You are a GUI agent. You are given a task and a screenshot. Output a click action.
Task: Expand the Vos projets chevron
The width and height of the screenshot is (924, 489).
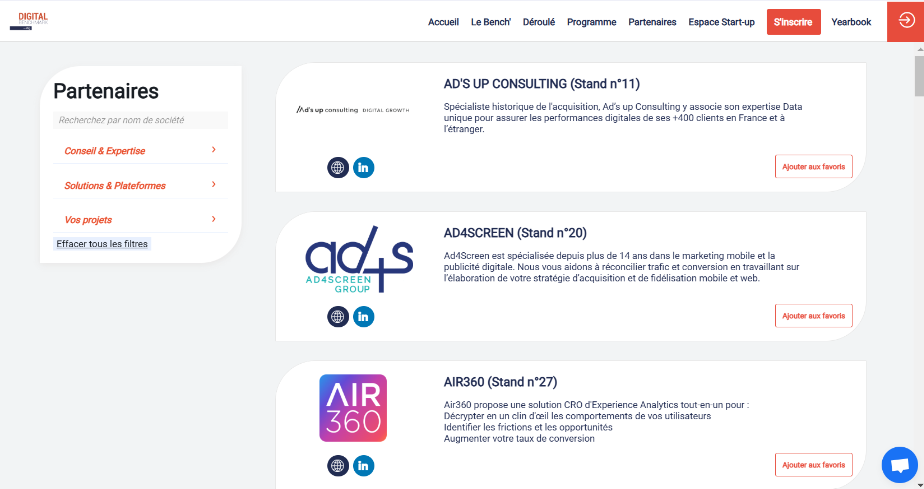(213, 219)
